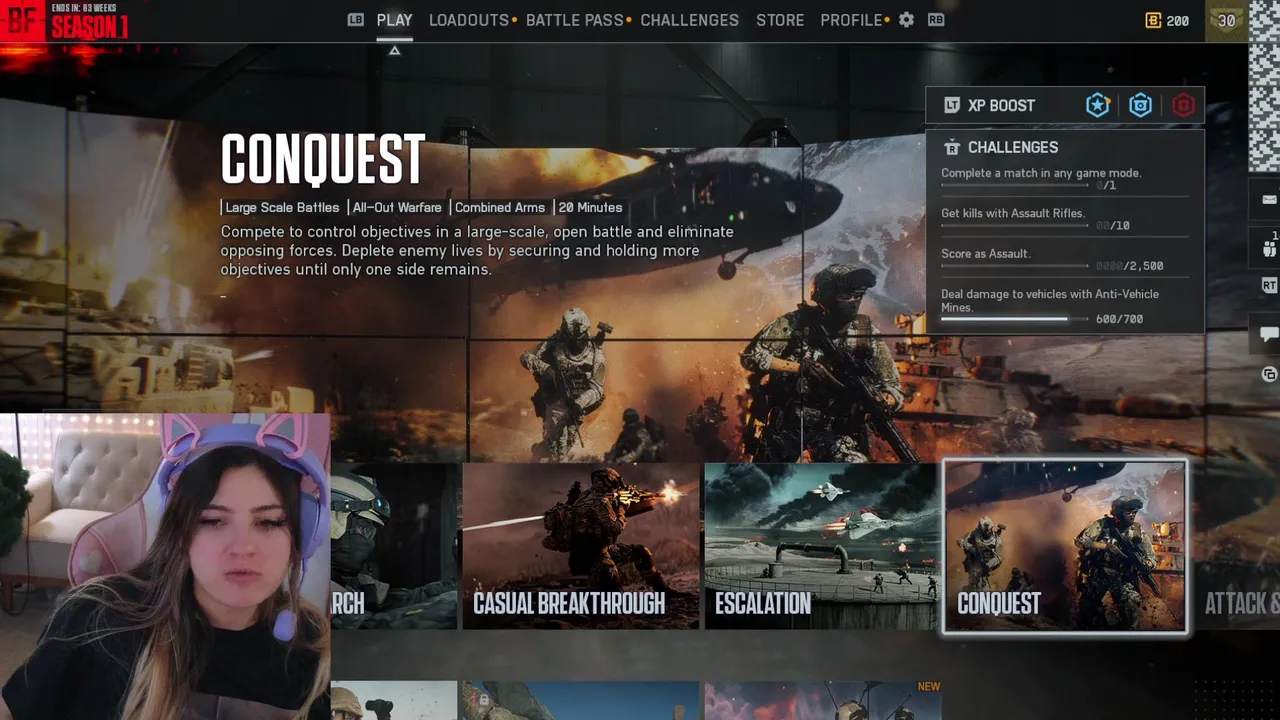The width and height of the screenshot is (1280, 720).
Task: Click the 'All-Out Warfare' tag
Action: [397, 208]
